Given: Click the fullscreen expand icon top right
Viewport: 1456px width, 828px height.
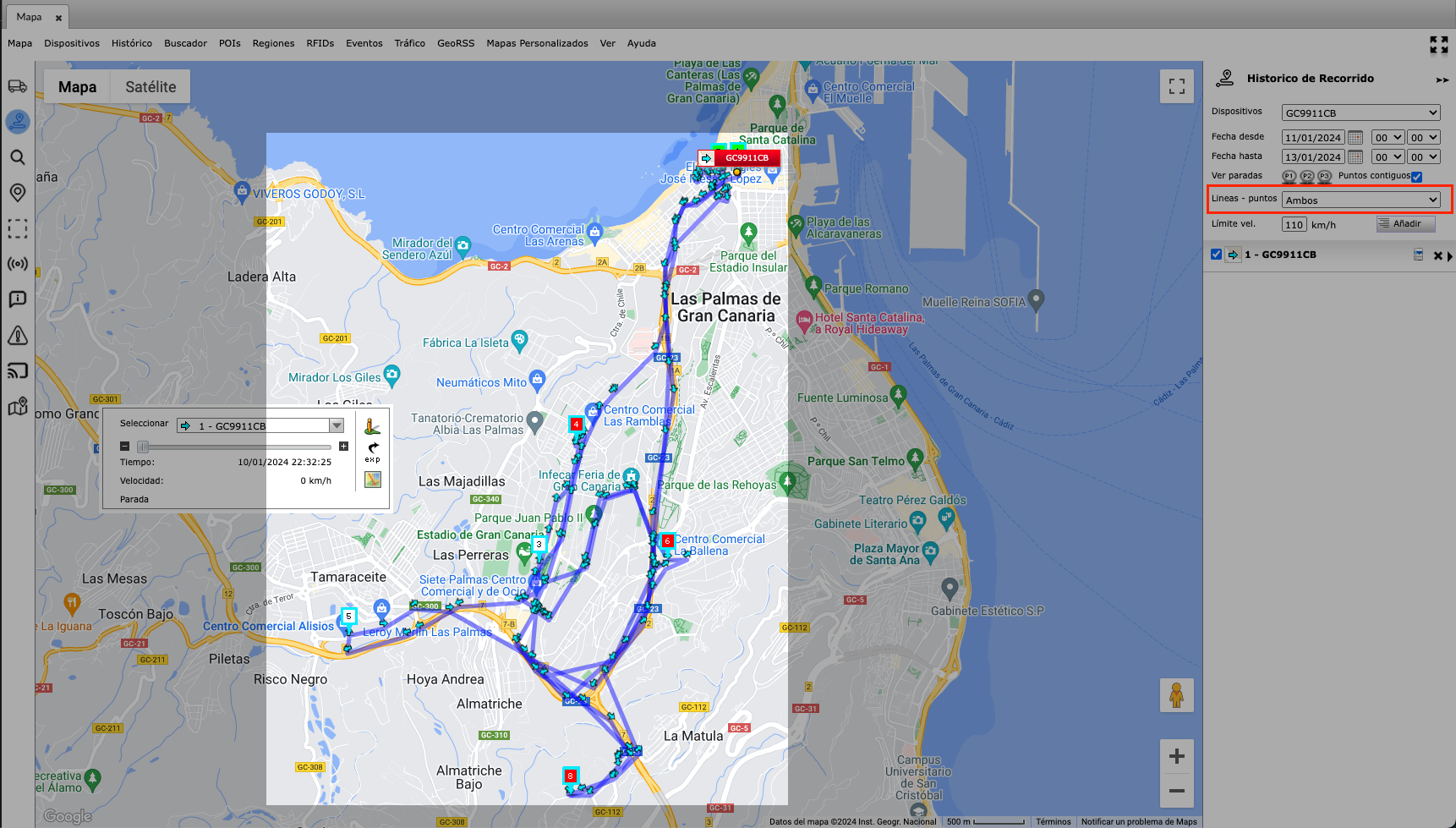Looking at the screenshot, I should click(x=1438, y=45).
